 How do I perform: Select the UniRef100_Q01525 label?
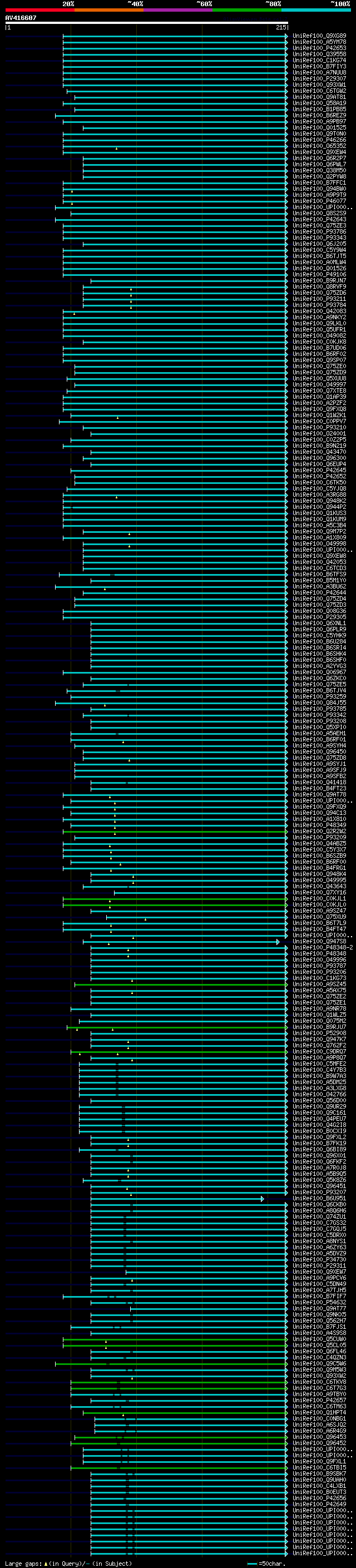(319, 128)
